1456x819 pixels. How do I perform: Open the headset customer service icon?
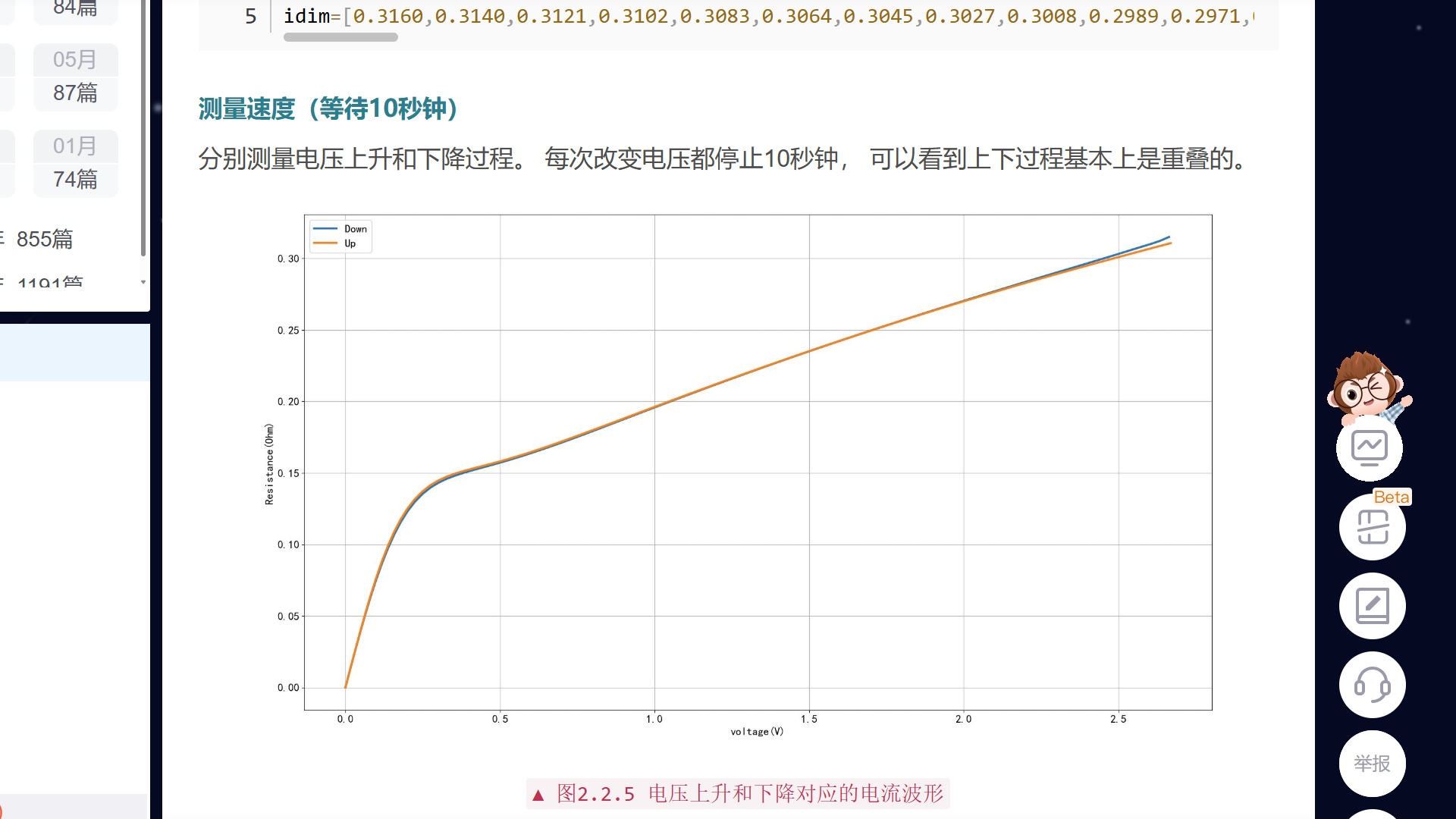(x=1372, y=685)
